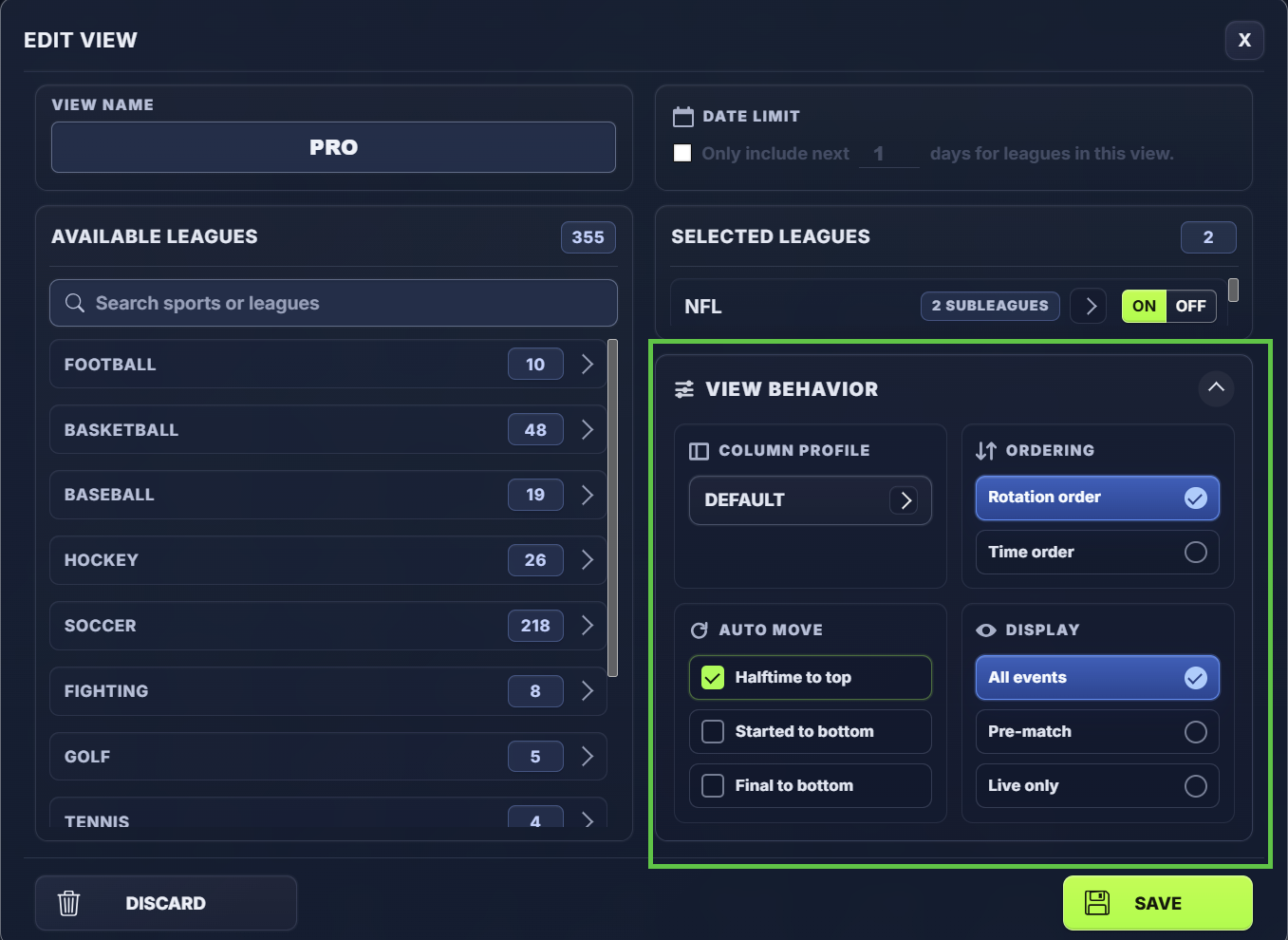Click the magnifier icon in the leagues search
This screenshot has height=940, width=1288.
[74, 303]
